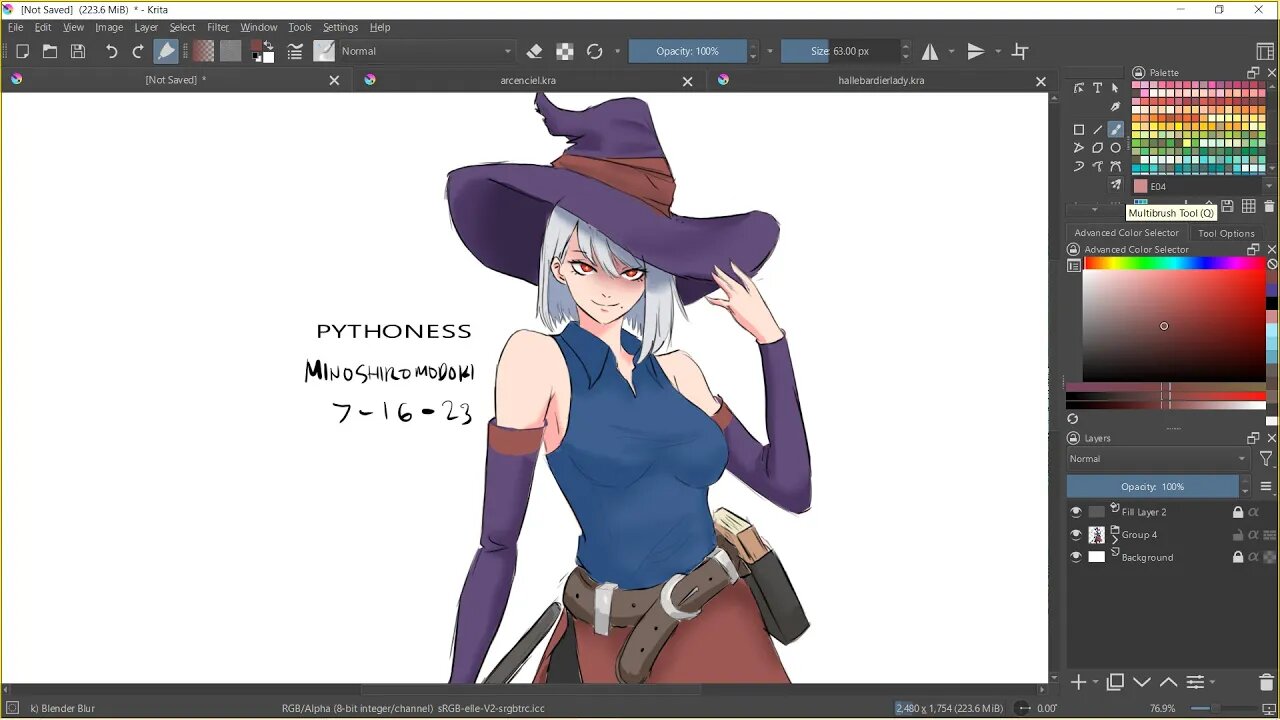Open an existing document icon
Screen dimensions: 1280x720
[50, 51]
